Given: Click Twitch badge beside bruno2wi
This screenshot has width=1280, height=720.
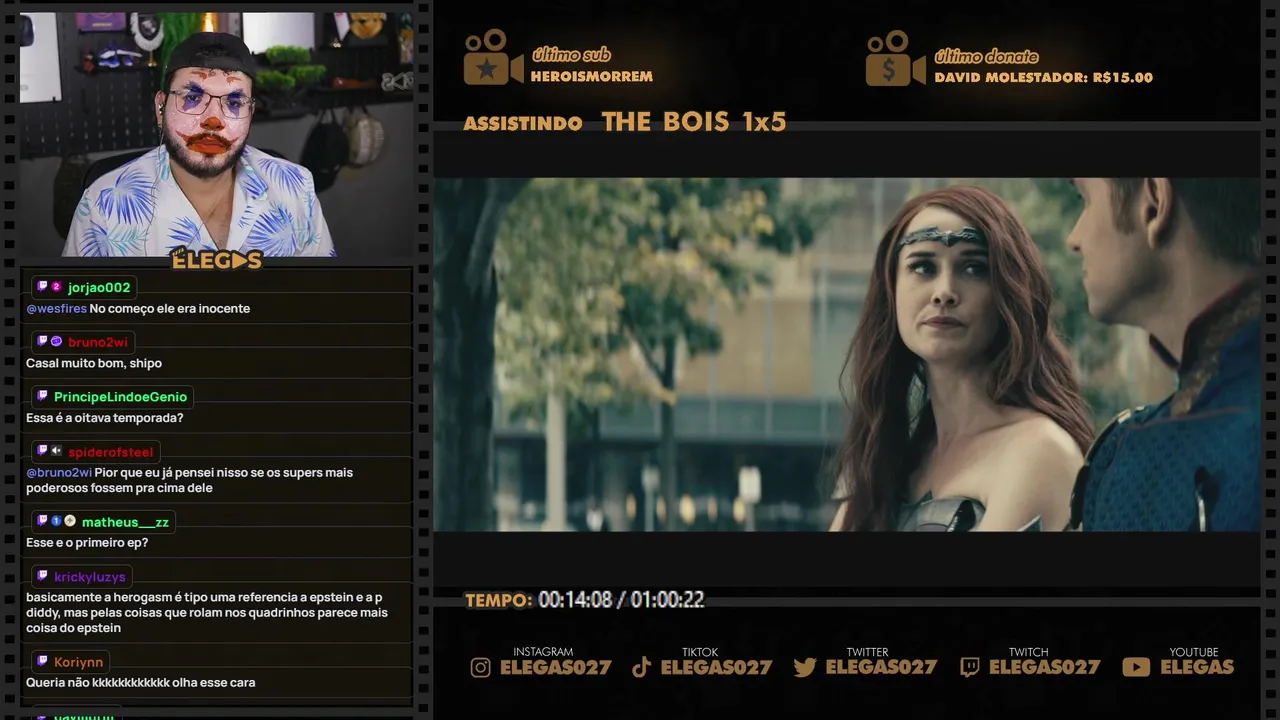Looking at the screenshot, I should coord(42,342).
